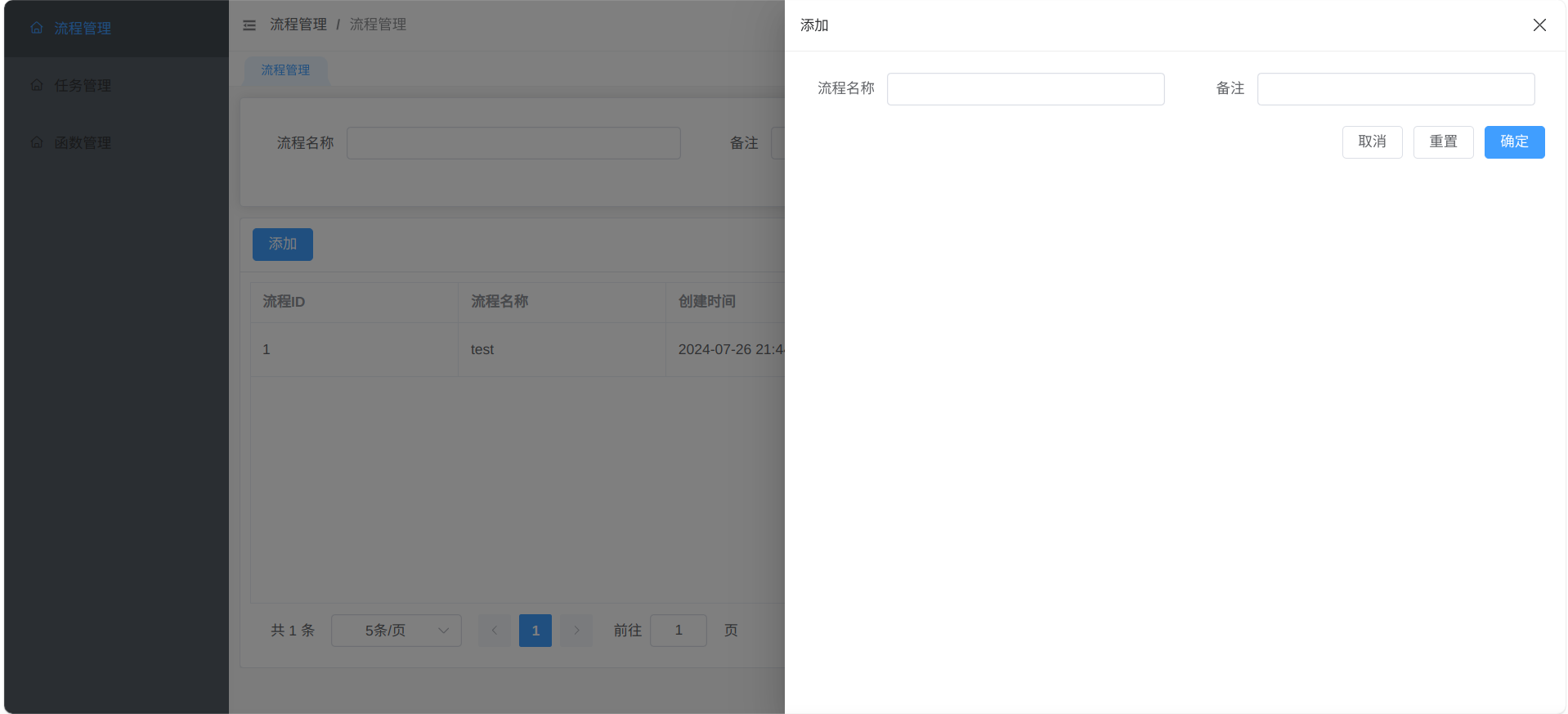Click the home icon beside 函数管理

[37, 142]
